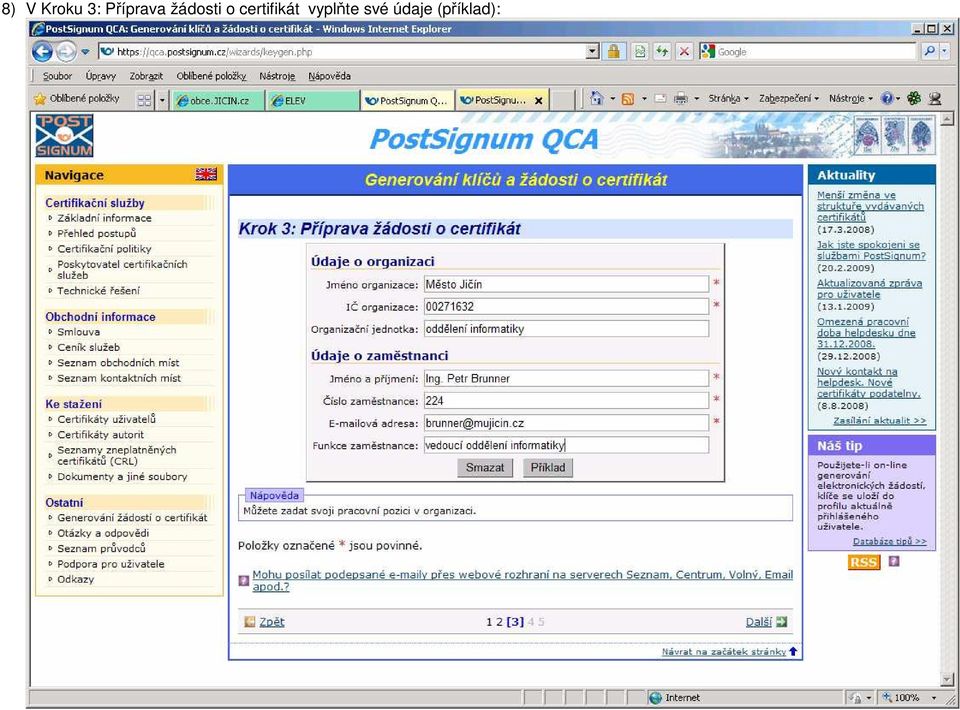Click the Internet zone globe in status bar
Screen dimensions: 960x710
point(656,698)
